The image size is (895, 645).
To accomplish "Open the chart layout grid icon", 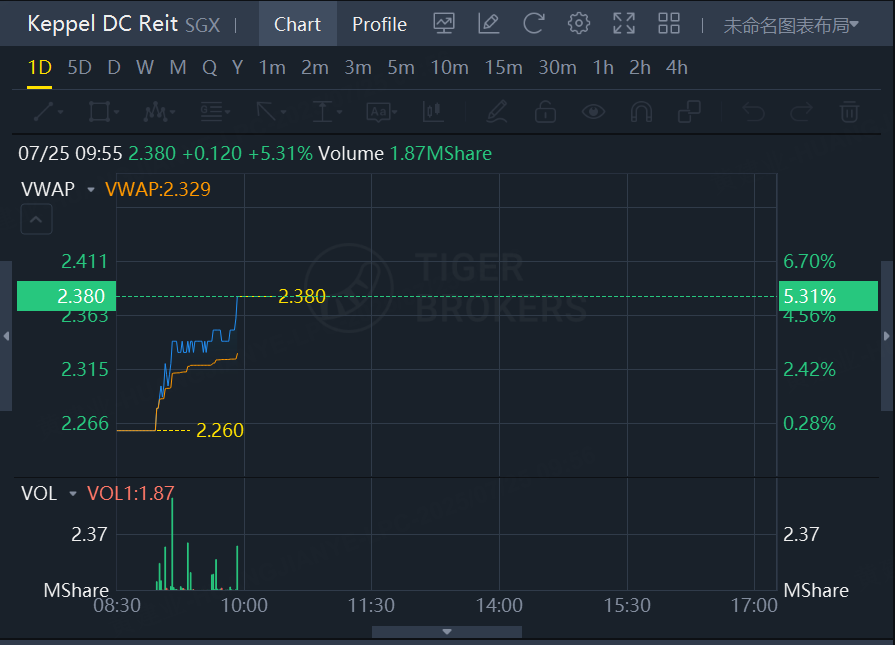I will [x=668, y=24].
